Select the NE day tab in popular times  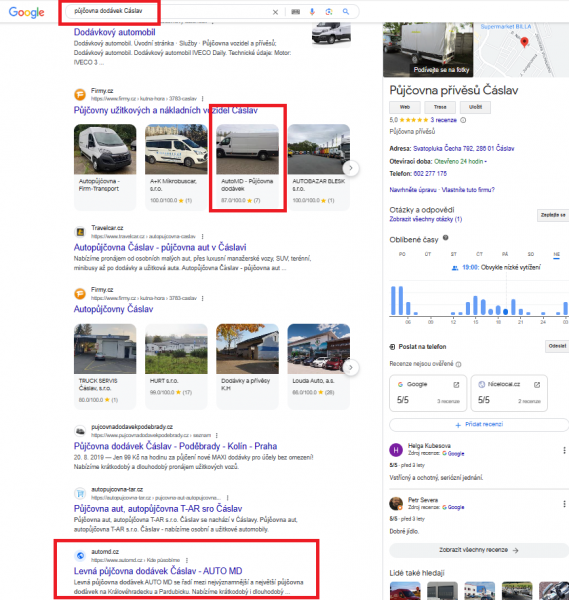[x=556, y=254]
